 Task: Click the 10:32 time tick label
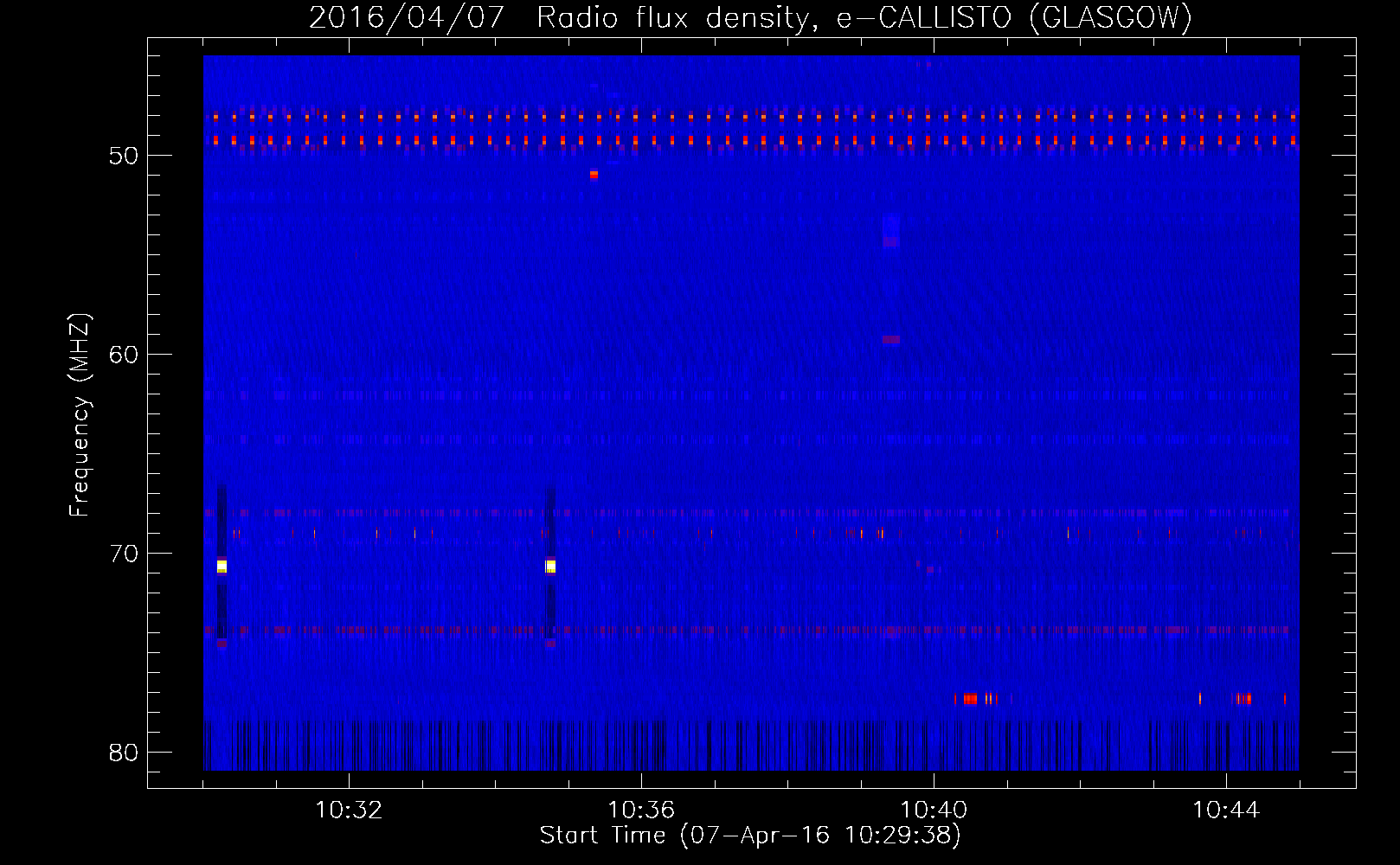[x=349, y=811]
